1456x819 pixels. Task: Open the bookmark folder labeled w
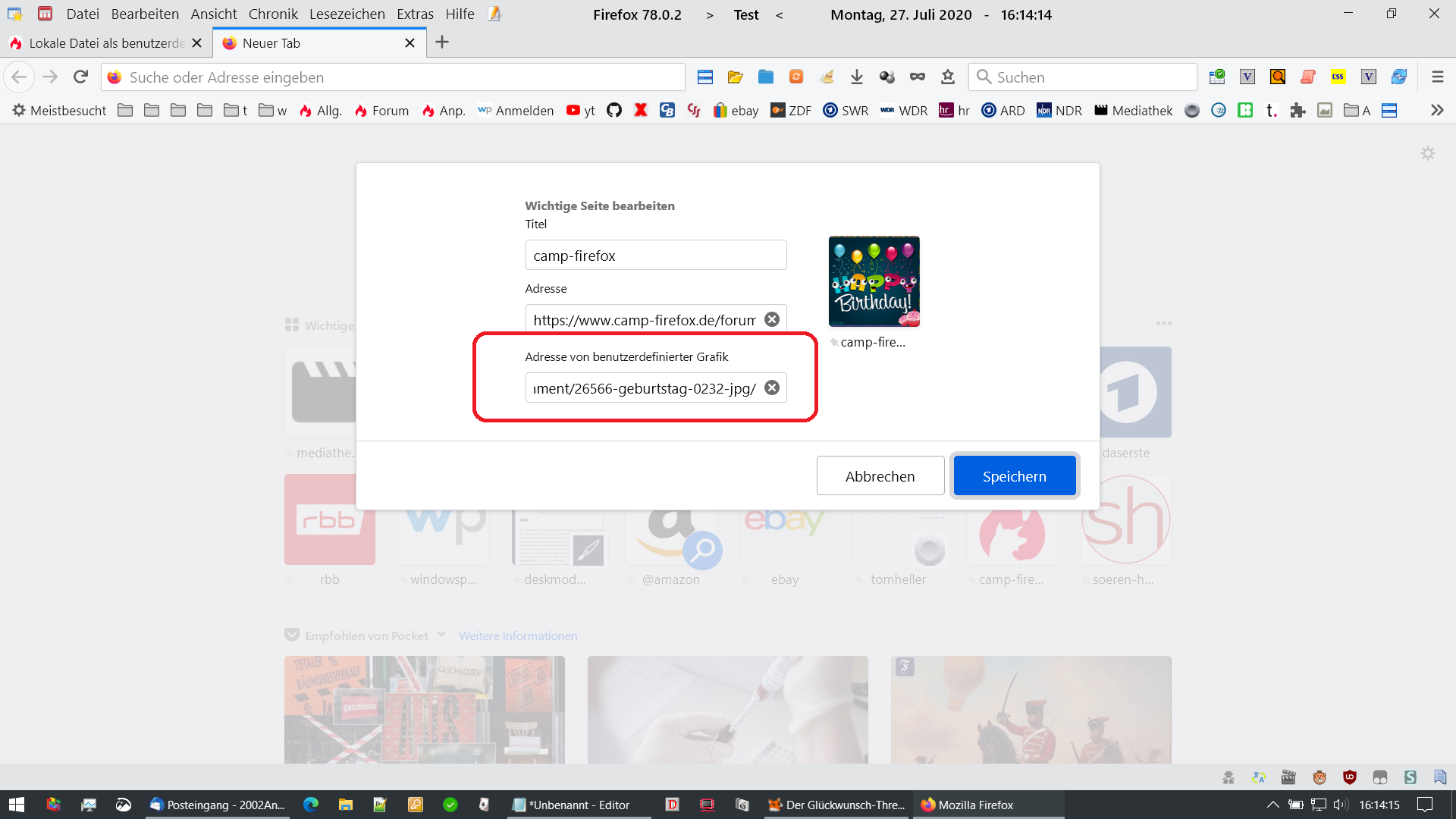pos(273,110)
